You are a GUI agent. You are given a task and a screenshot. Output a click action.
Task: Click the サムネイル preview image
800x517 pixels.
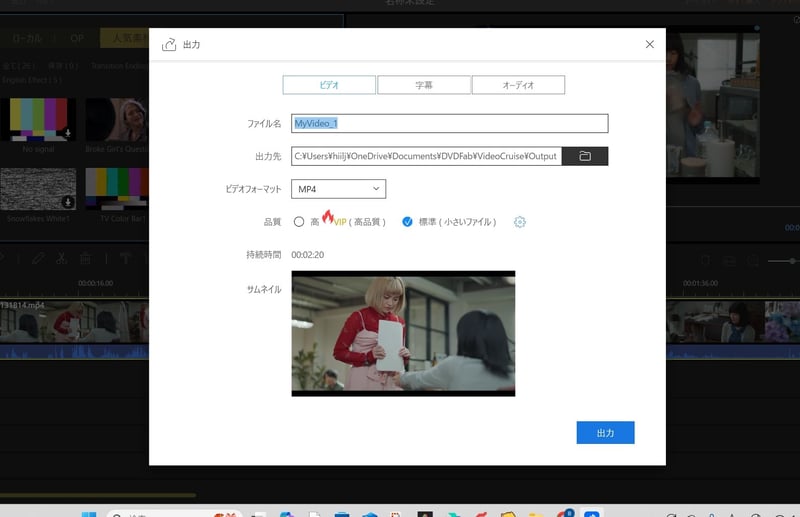tap(403, 333)
